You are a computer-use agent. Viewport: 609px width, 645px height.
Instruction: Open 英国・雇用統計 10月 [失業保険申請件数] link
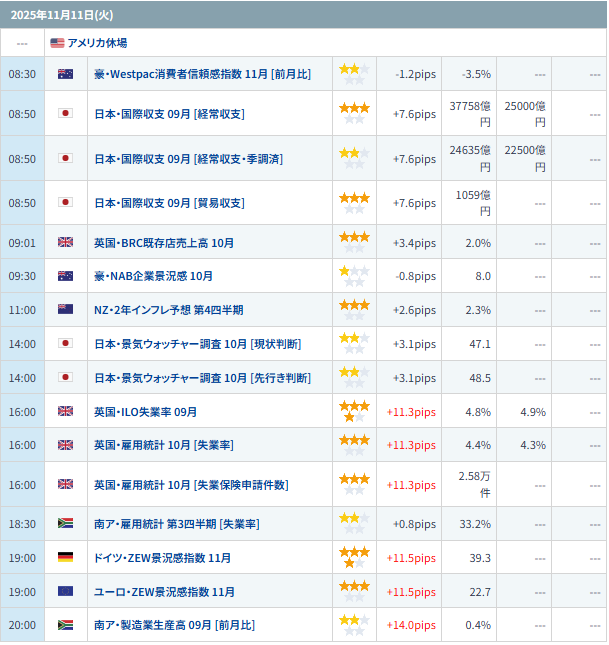(191, 485)
